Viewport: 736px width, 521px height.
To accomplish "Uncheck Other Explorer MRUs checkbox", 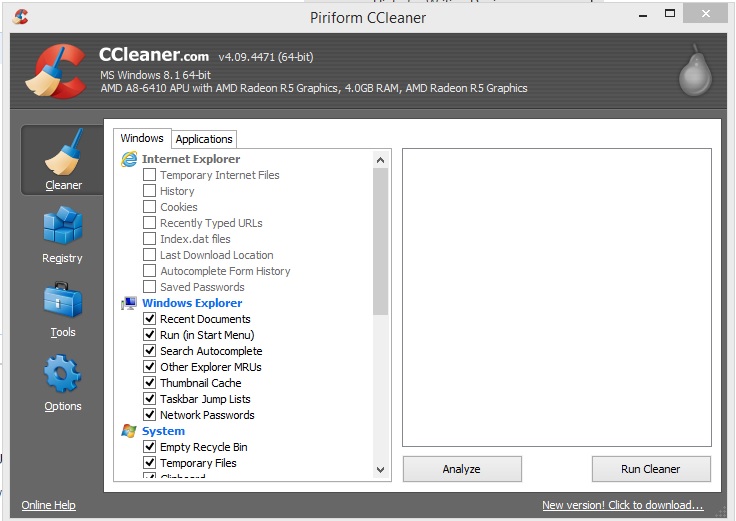I will point(149,367).
